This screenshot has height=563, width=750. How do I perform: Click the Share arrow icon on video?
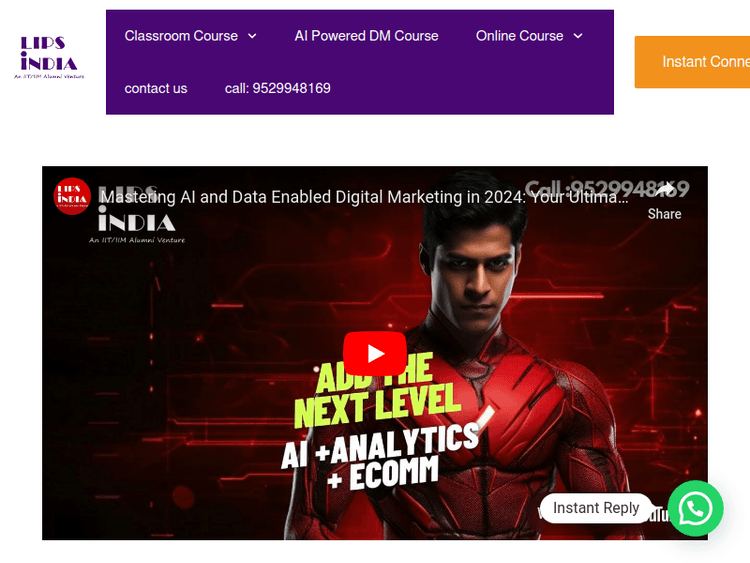pyautogui.click(x=664, y=189)
